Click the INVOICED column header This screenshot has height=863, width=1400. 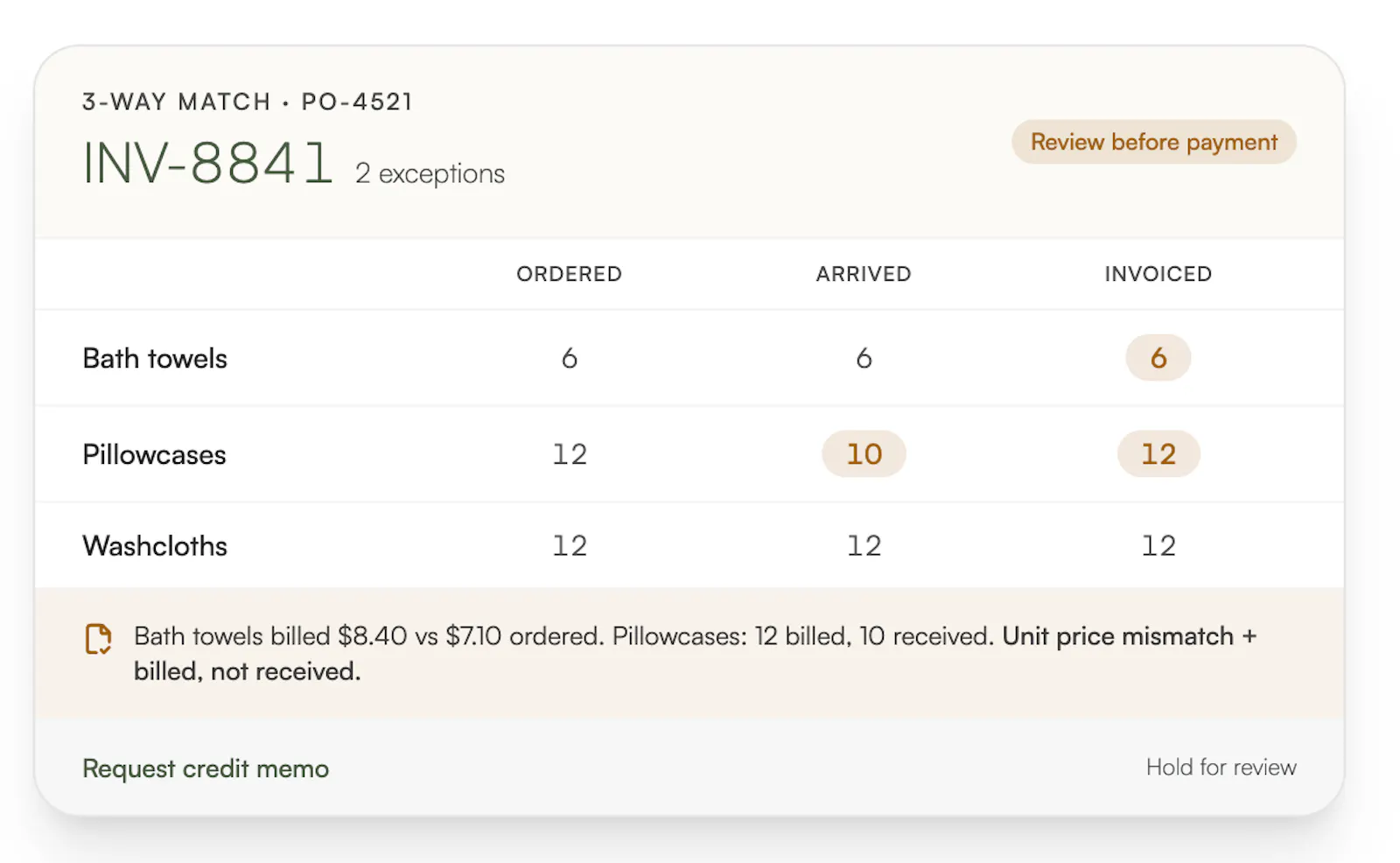pyautogui.click(x=1158, y=274)
